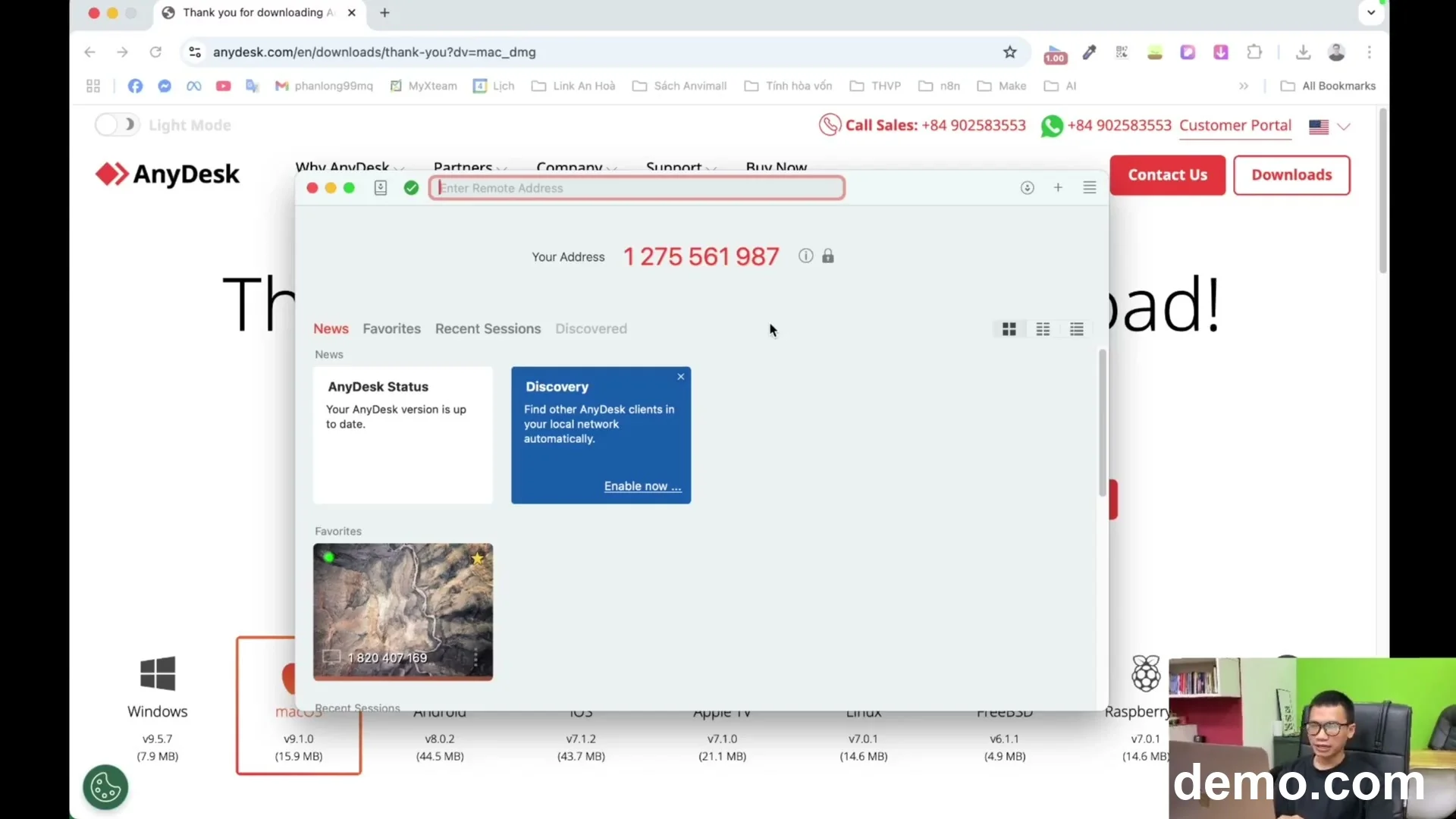Click the lock icon beside the address

828,256
